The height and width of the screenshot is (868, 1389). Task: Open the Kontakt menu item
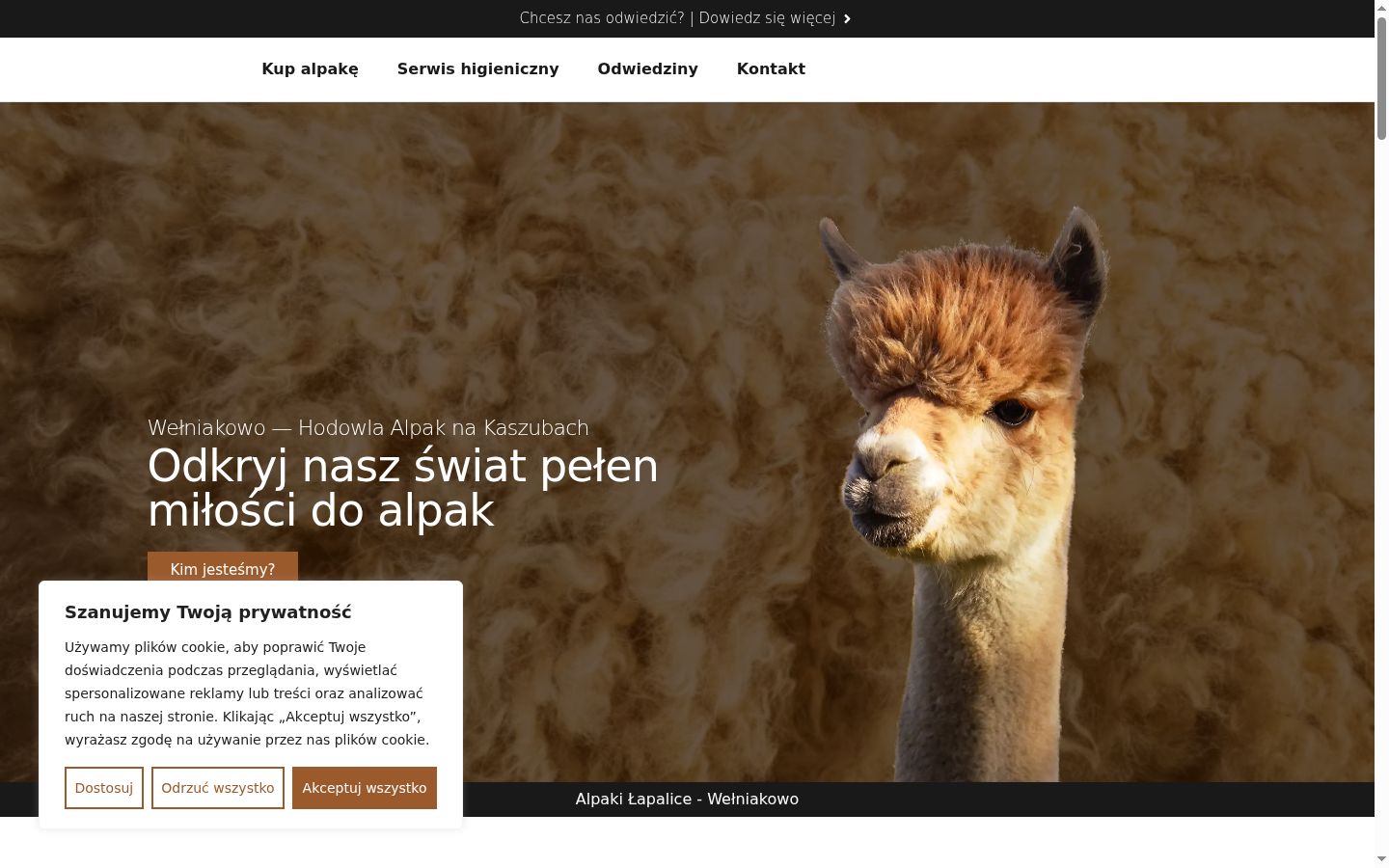771,68
